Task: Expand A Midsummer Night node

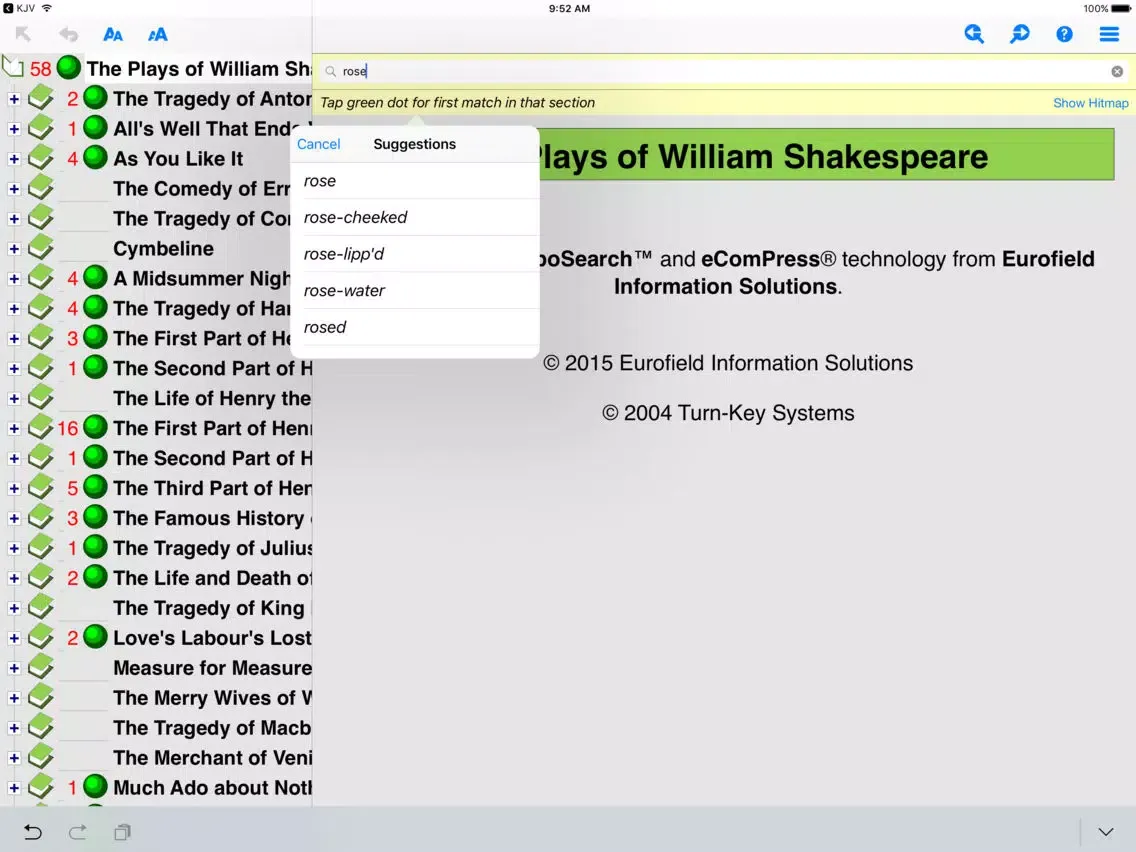Action: (14, 278)
